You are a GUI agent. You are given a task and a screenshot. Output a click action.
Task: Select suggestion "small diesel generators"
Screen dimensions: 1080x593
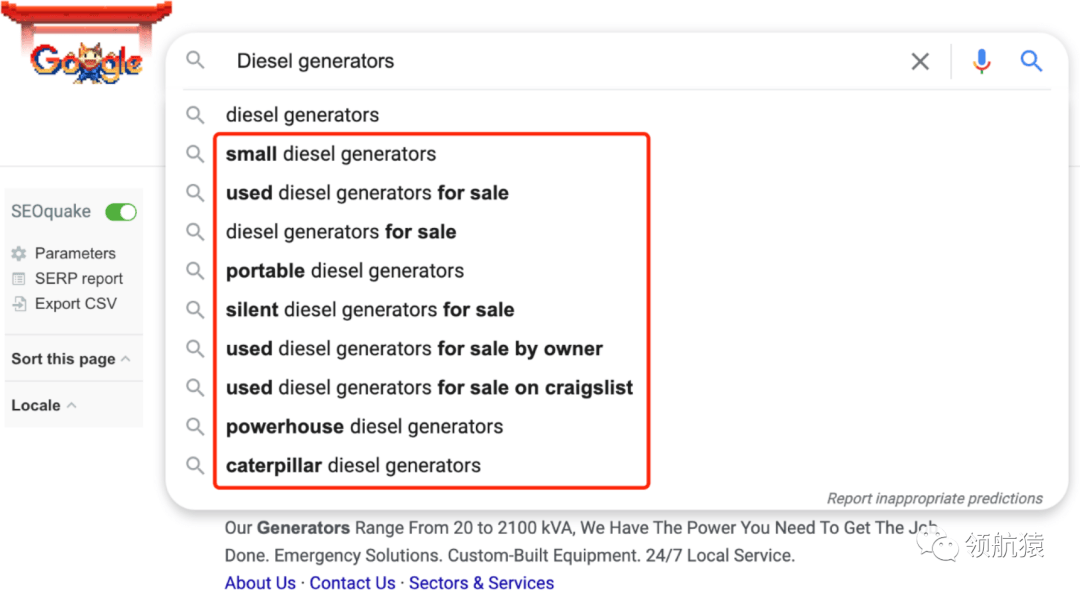click(331, 154)
